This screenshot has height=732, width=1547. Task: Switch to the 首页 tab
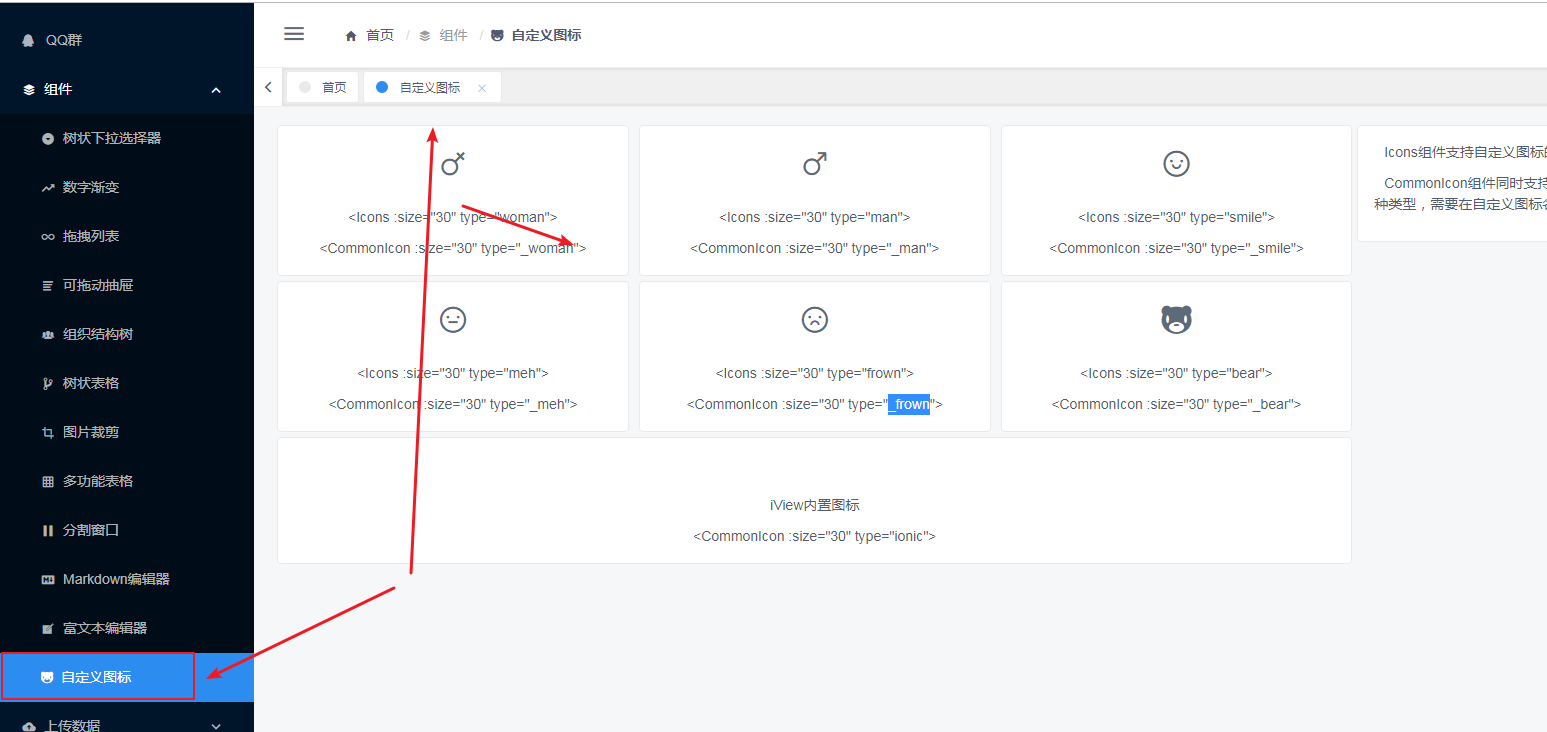[x=322, y=86]
